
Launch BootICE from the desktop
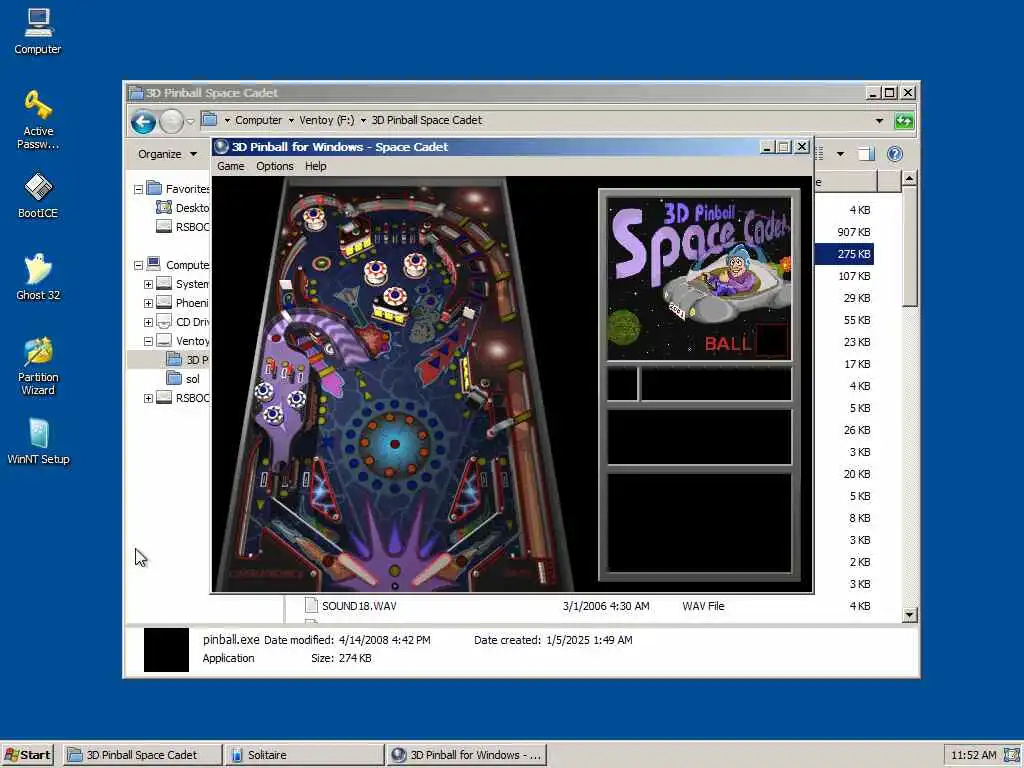[x=38, y=195]
